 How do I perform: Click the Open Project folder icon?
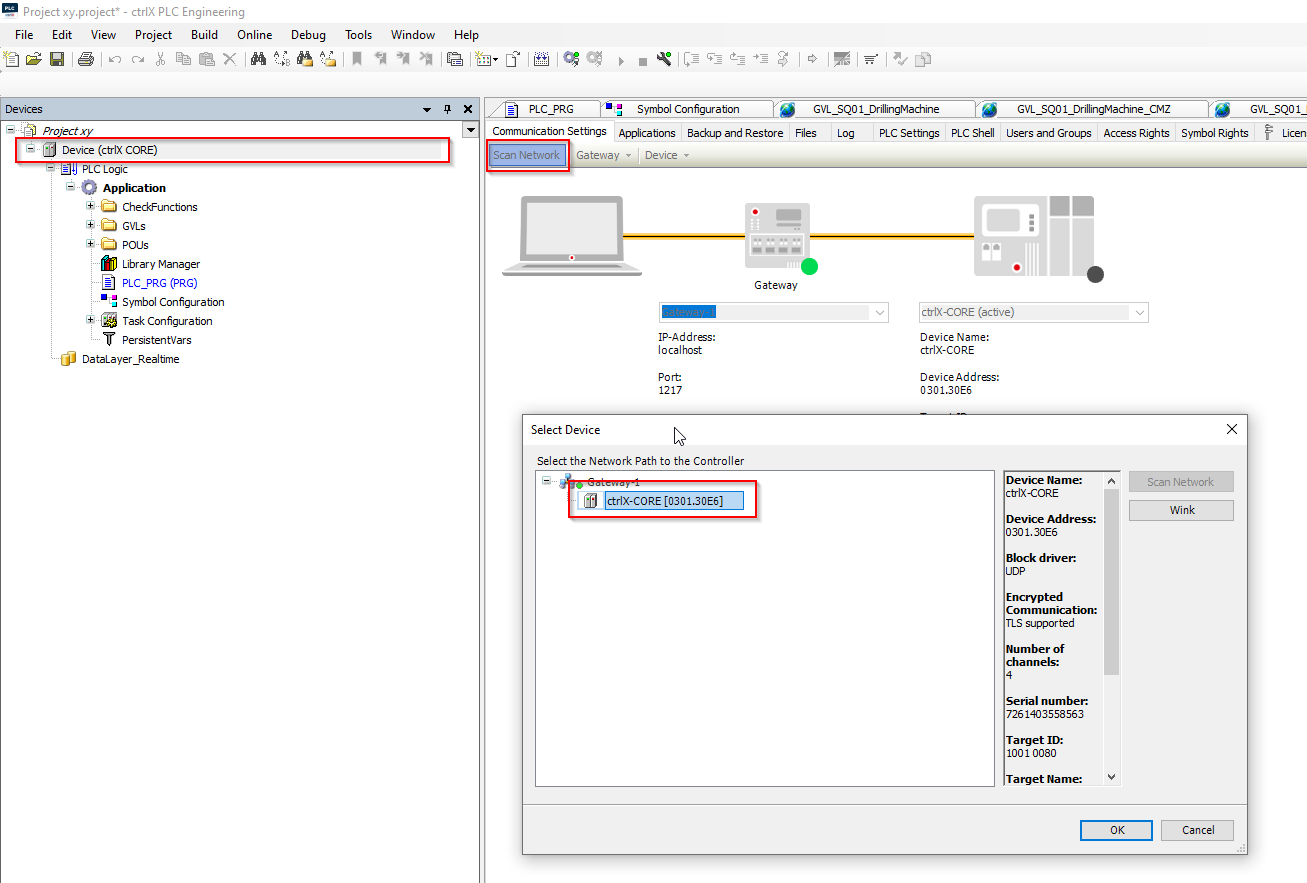[34, 59]
